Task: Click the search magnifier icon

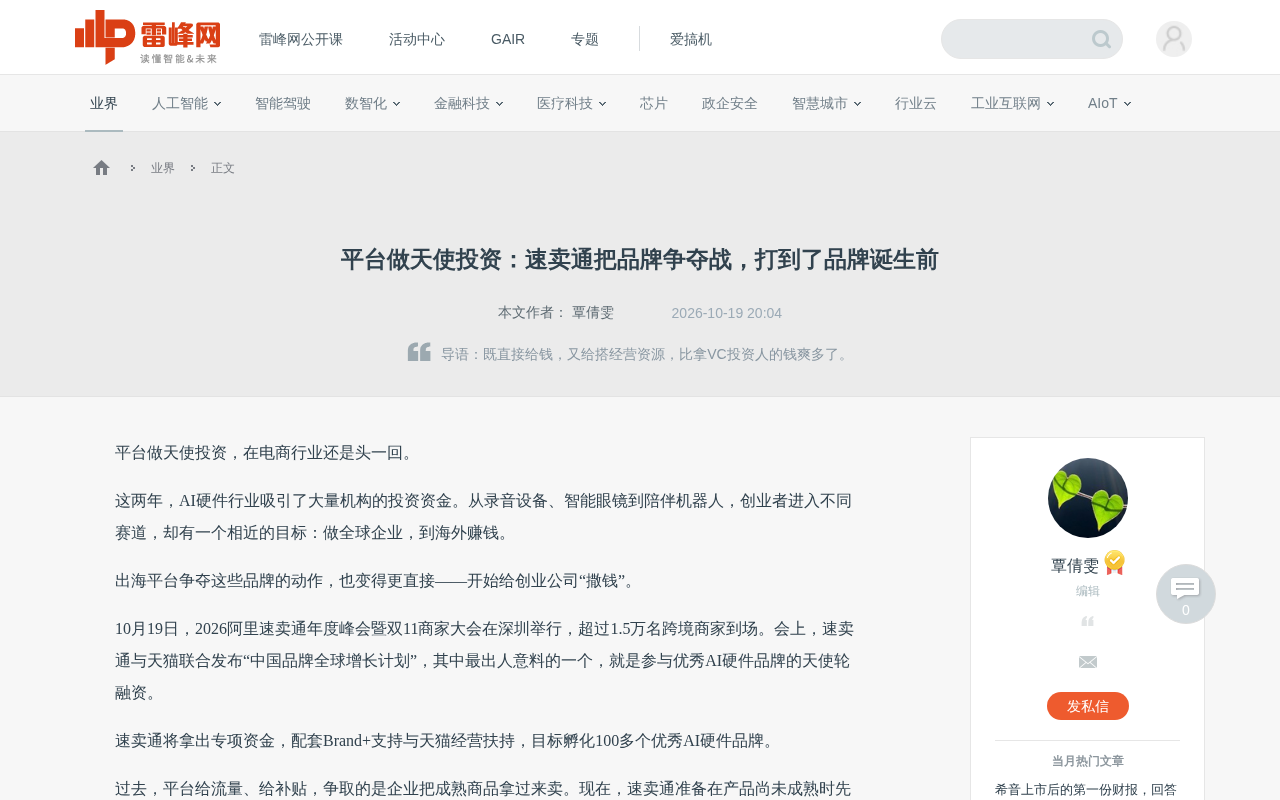Action: [1101, 39]
